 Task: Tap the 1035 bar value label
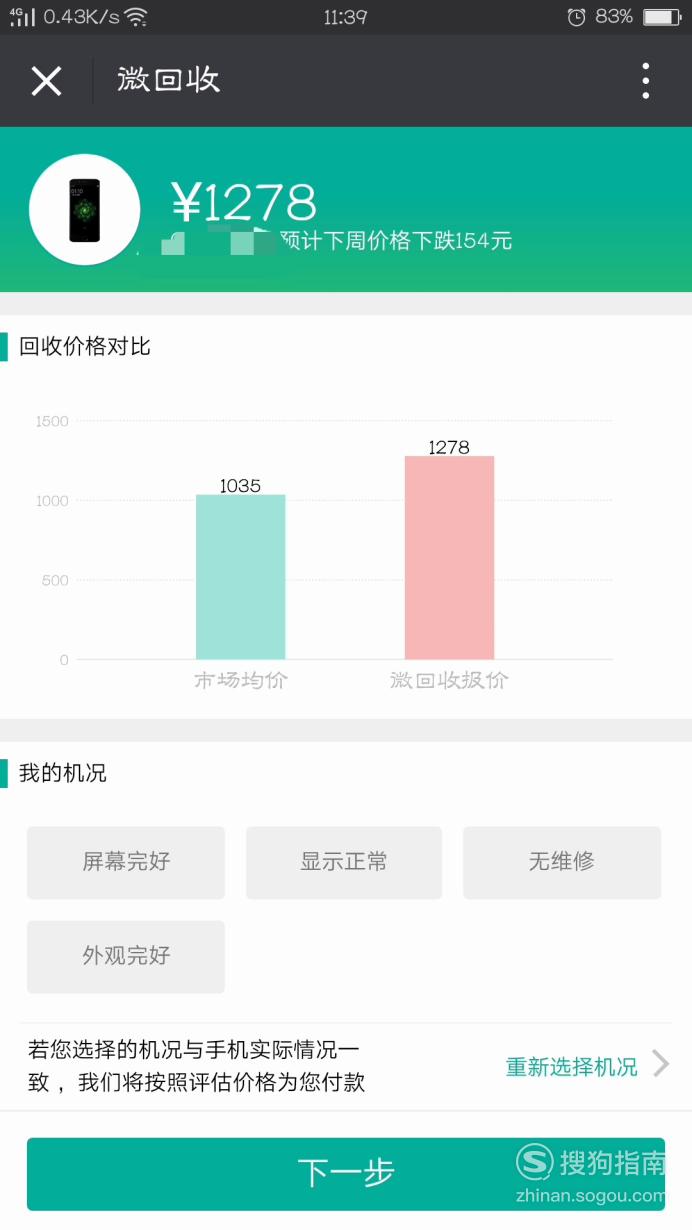click(x=240, y=486)
